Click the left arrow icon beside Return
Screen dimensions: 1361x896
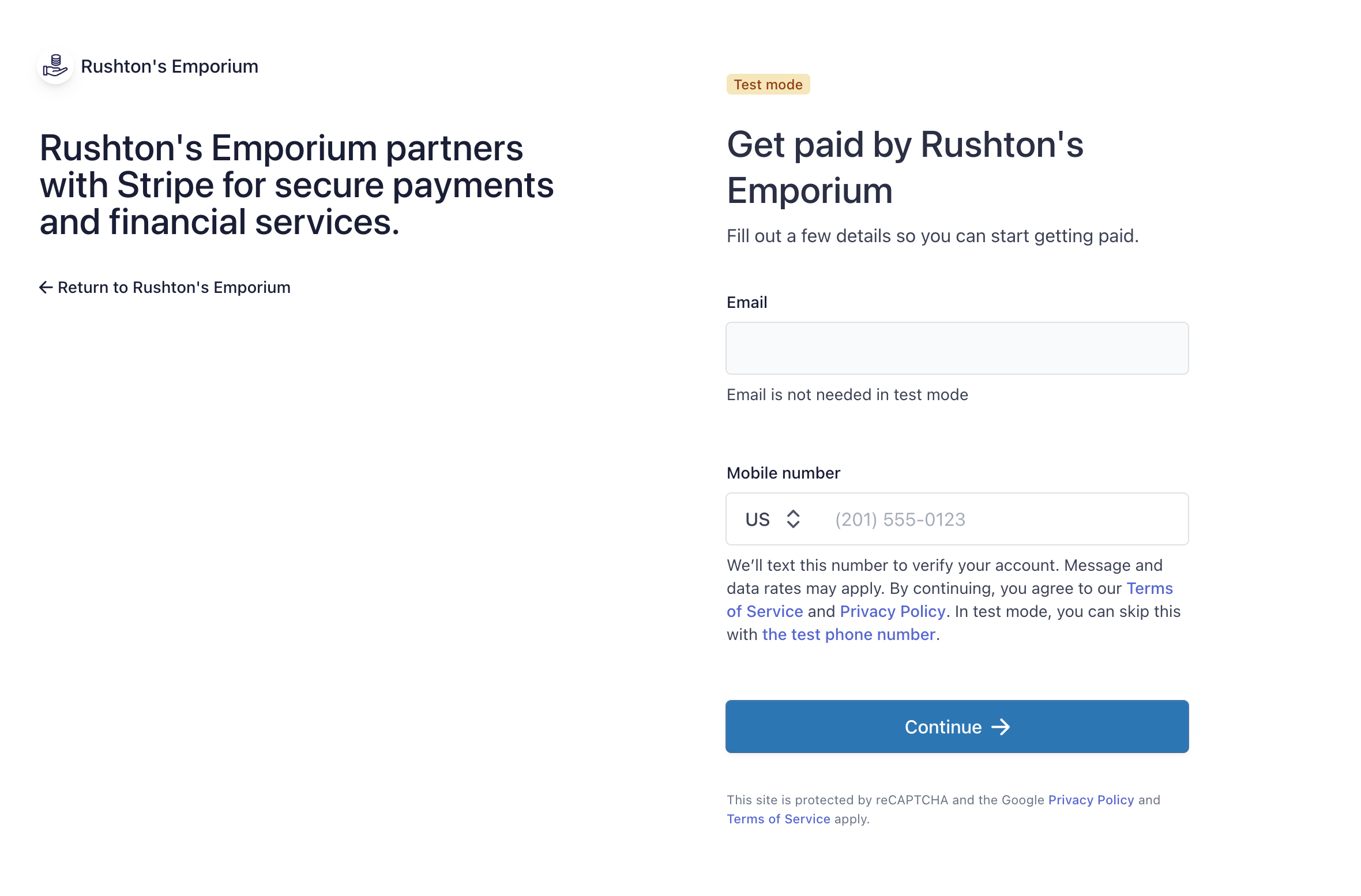tap(46, 287)
